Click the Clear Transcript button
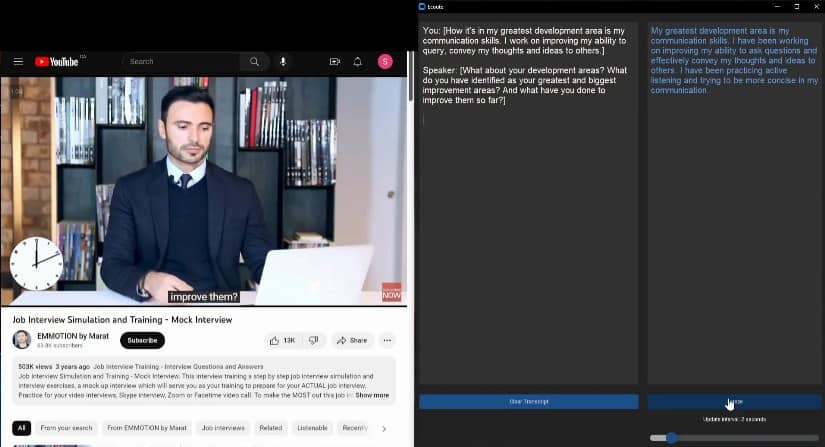Viewport: 825px width, 447px height. 528,401
